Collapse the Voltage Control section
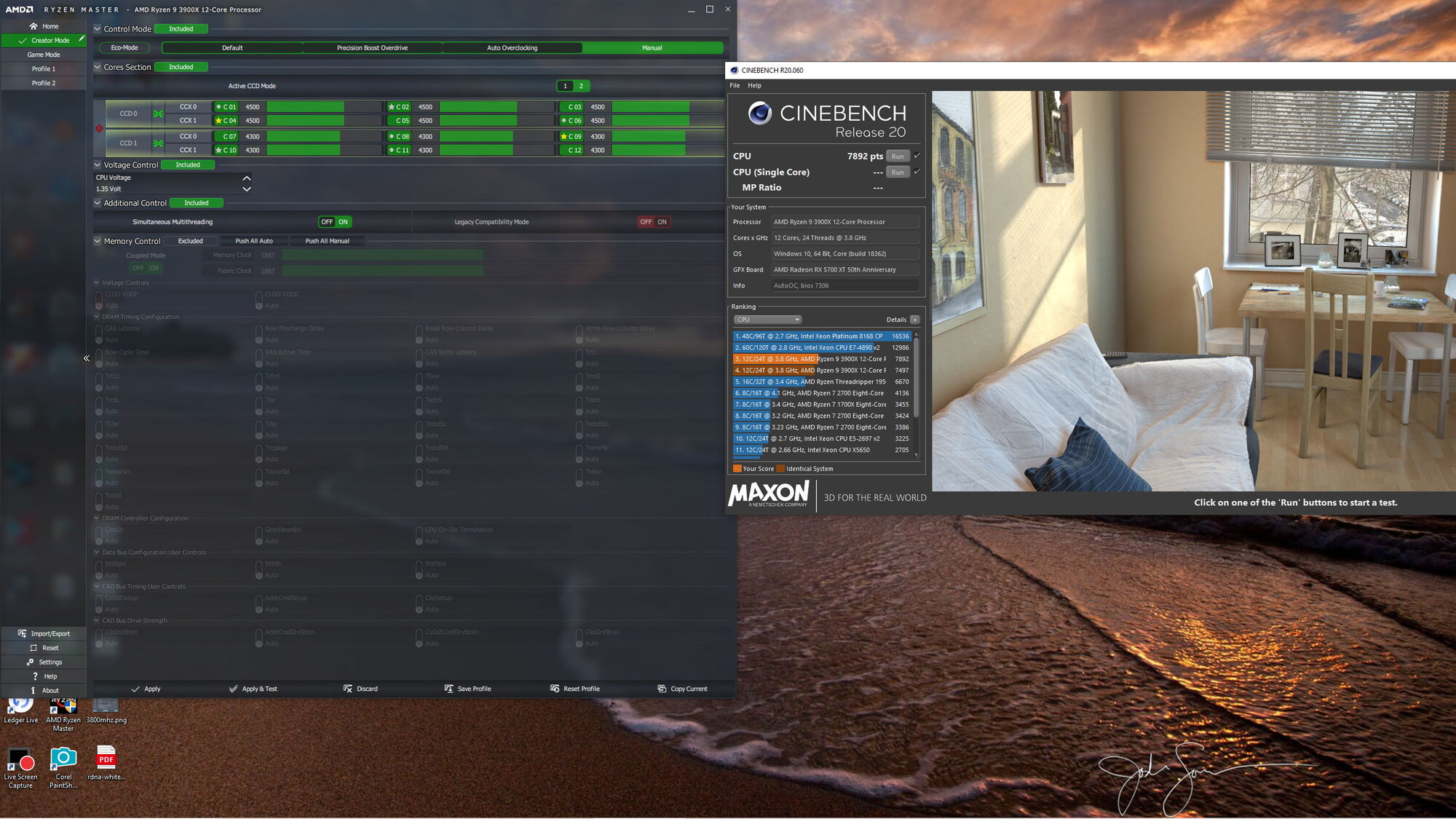 [98, 165]
